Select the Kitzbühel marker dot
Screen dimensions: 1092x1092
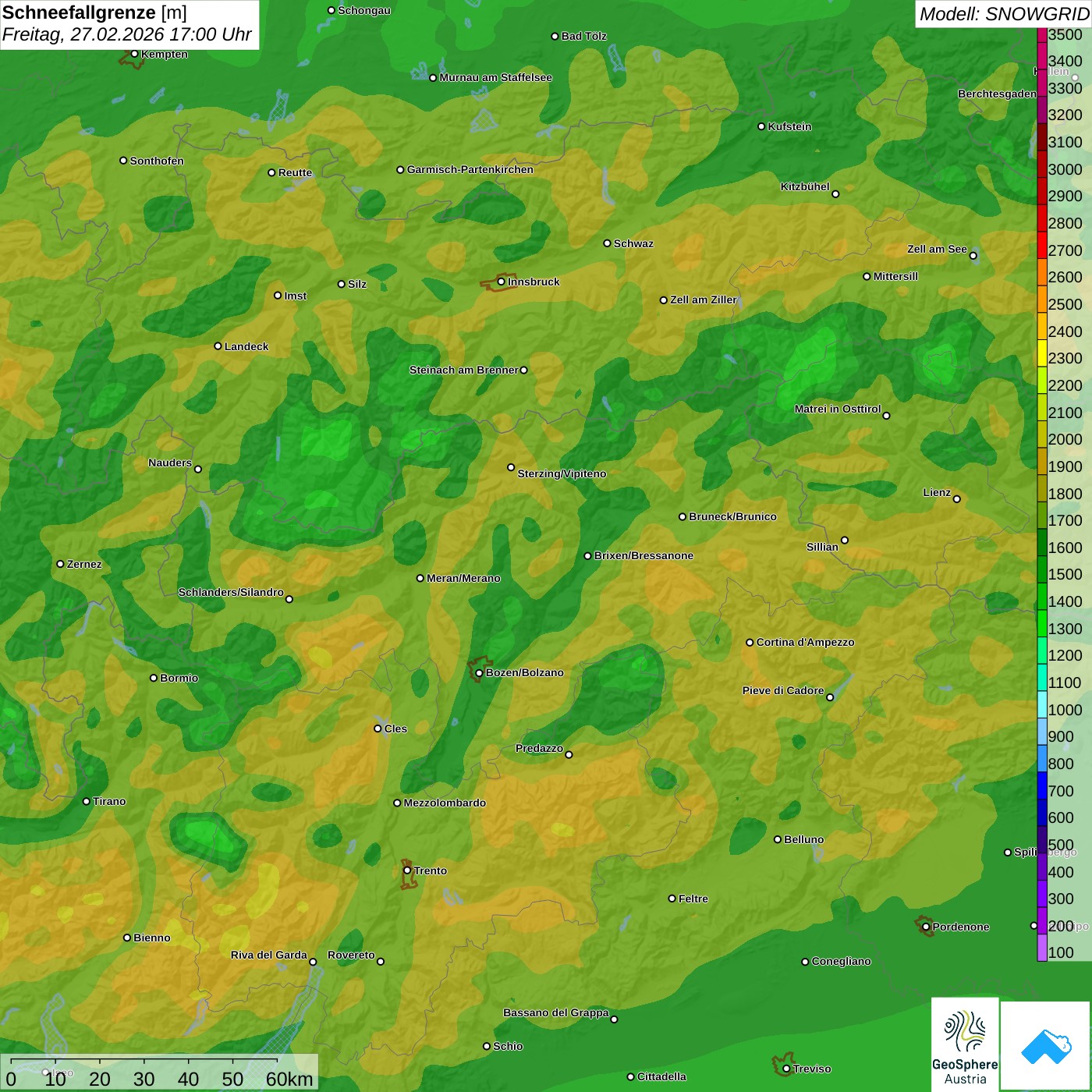tap(835, 194)
